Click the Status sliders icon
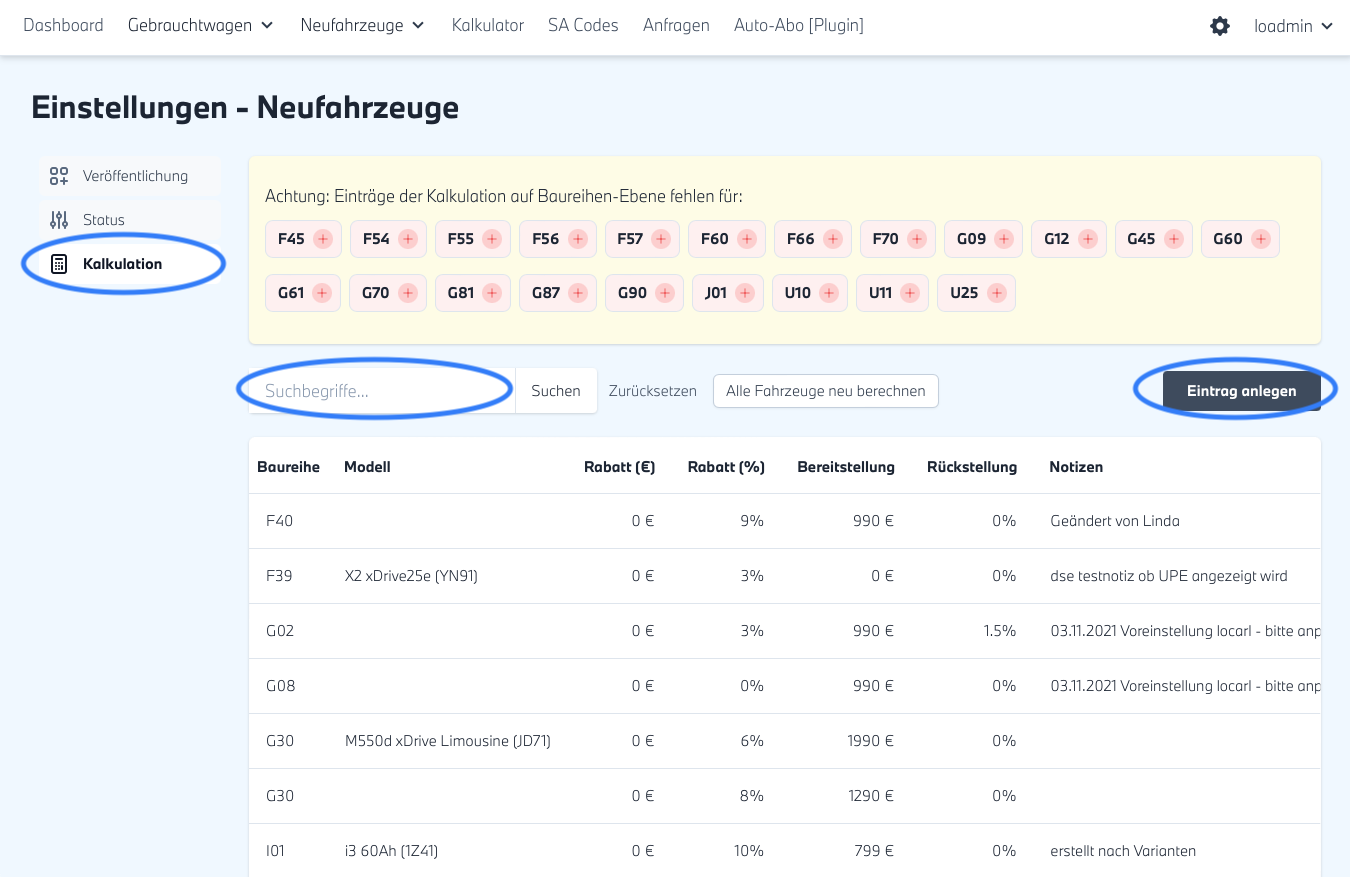 (x=59, y=220)
